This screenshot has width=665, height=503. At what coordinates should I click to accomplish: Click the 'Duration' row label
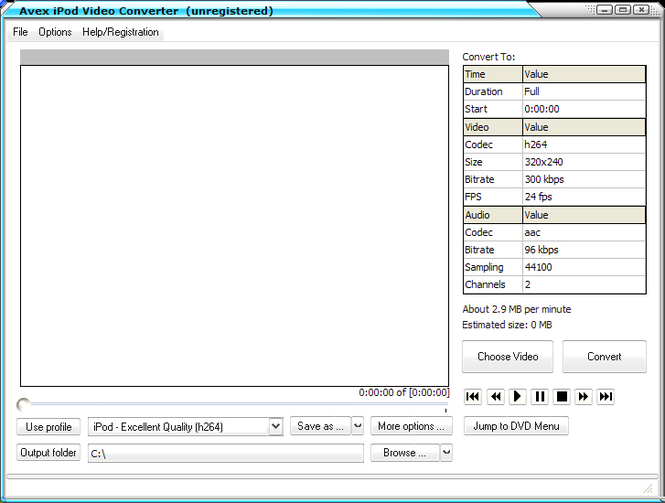pyautogui.click(x=493, y=92)
